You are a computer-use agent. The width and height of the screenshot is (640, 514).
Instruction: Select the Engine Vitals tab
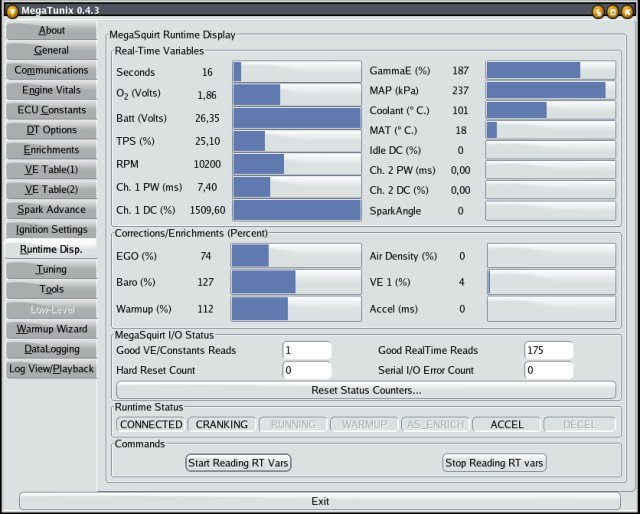[51, 90]
